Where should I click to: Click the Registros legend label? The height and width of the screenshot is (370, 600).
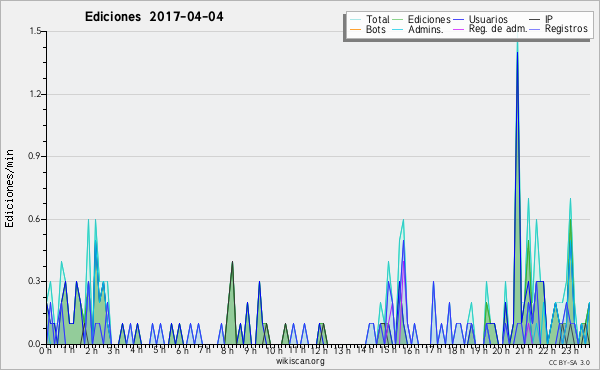[x=566, y=29]
